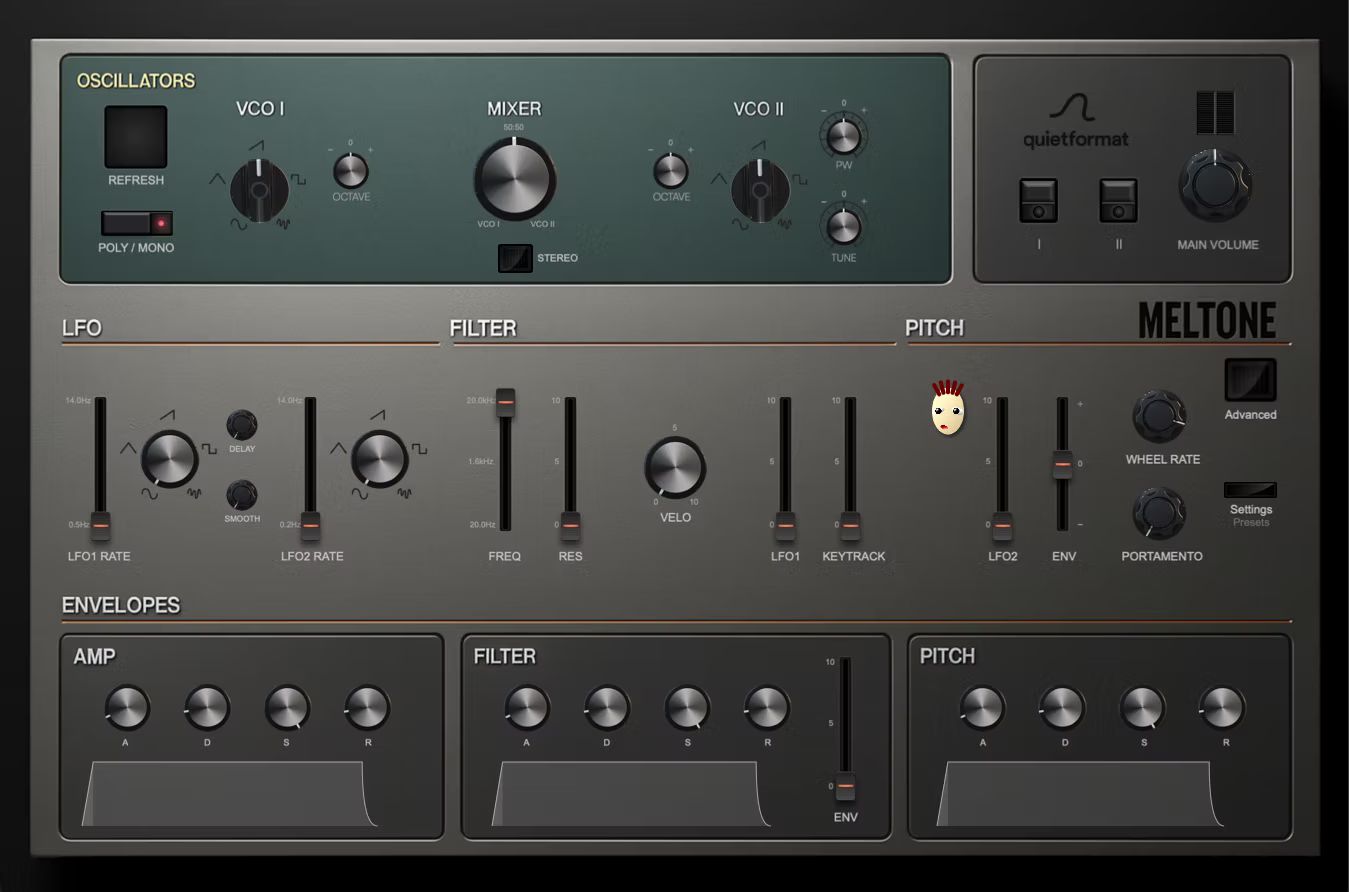Click the VCO II waveform selector knob
The image size is (1349, 892).
pos(760,190)
